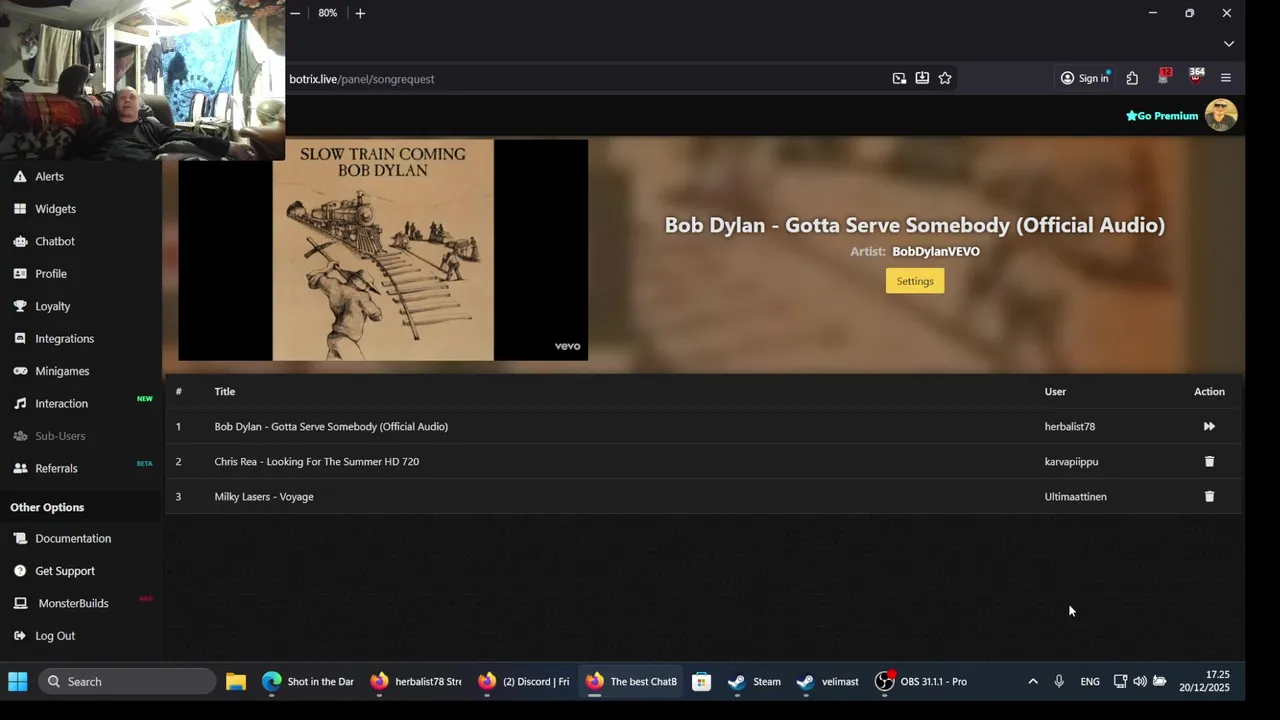Open the user avatar menu
This screenshot has width=1280, height=720.
pyautogui.click(x=1221, y=115)
